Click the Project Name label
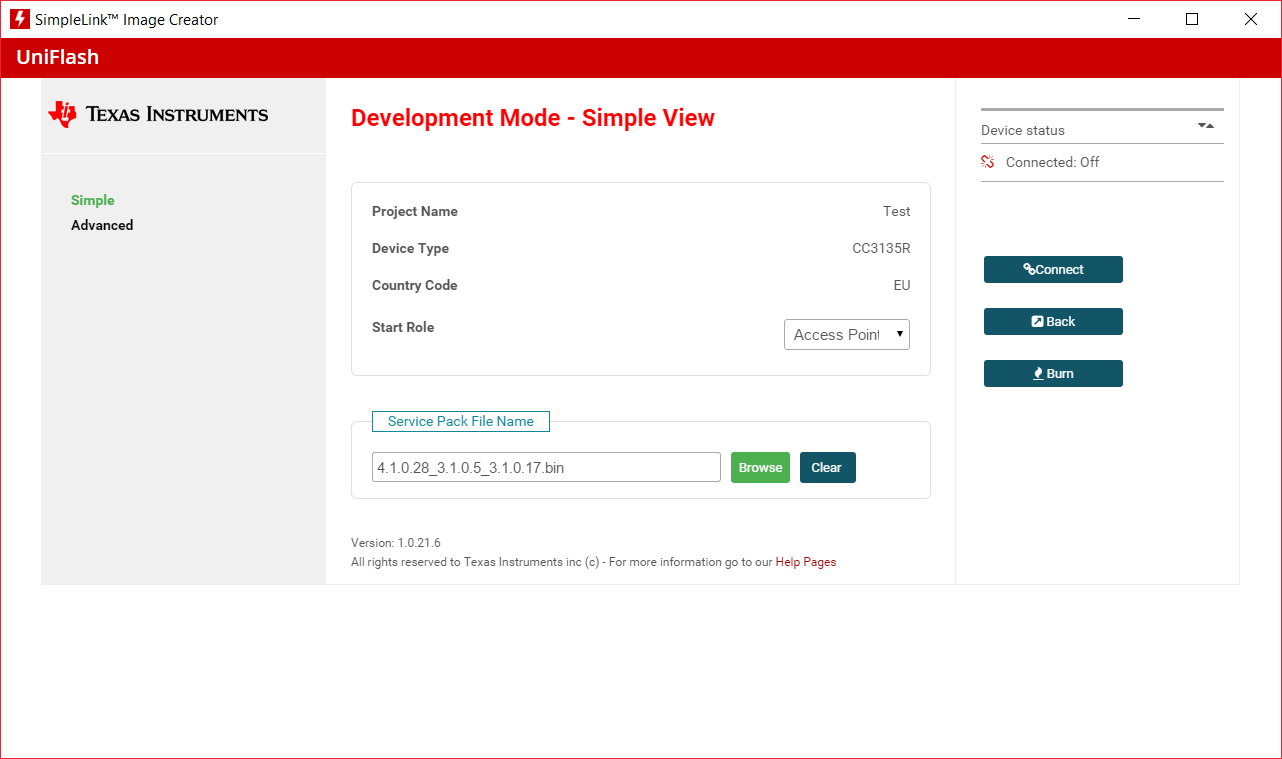Viewport: 1282px width, 759px height. (415, 211)
